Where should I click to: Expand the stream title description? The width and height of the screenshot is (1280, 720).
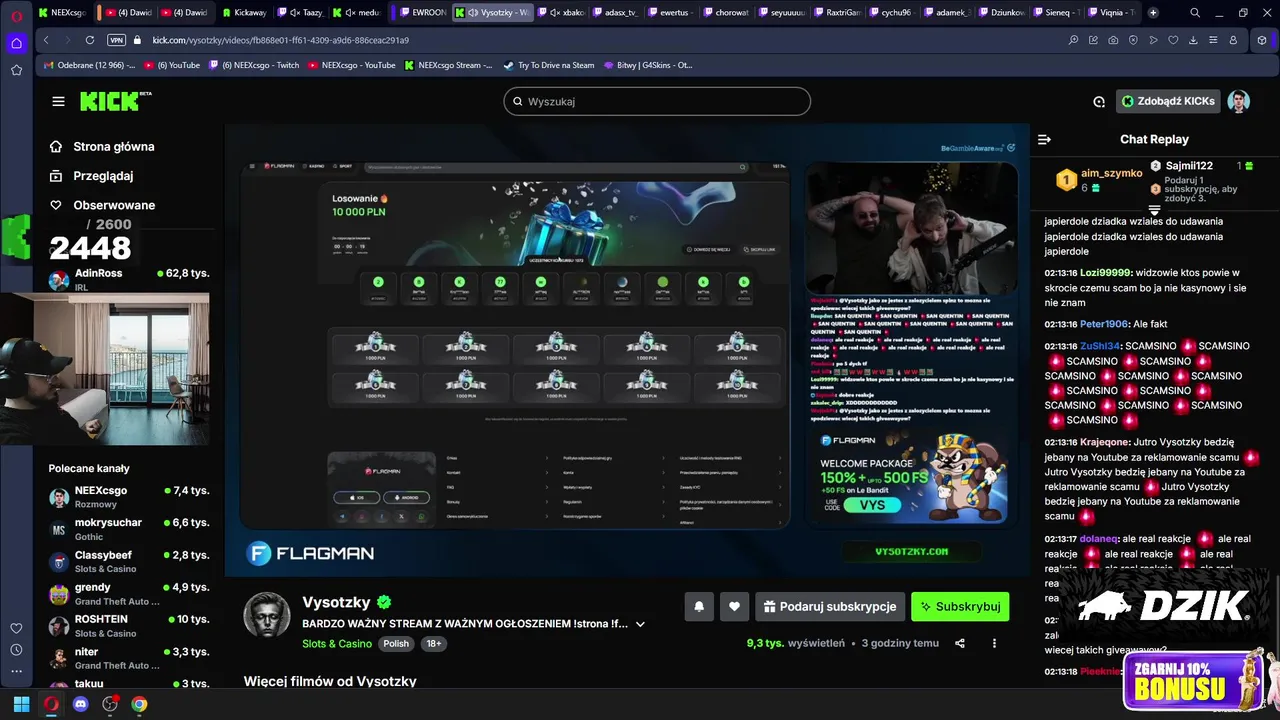[640, 624]
